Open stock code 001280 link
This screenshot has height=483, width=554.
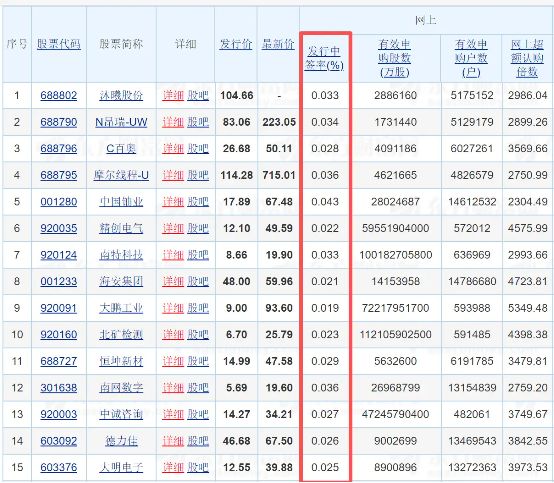coord(59,202)
